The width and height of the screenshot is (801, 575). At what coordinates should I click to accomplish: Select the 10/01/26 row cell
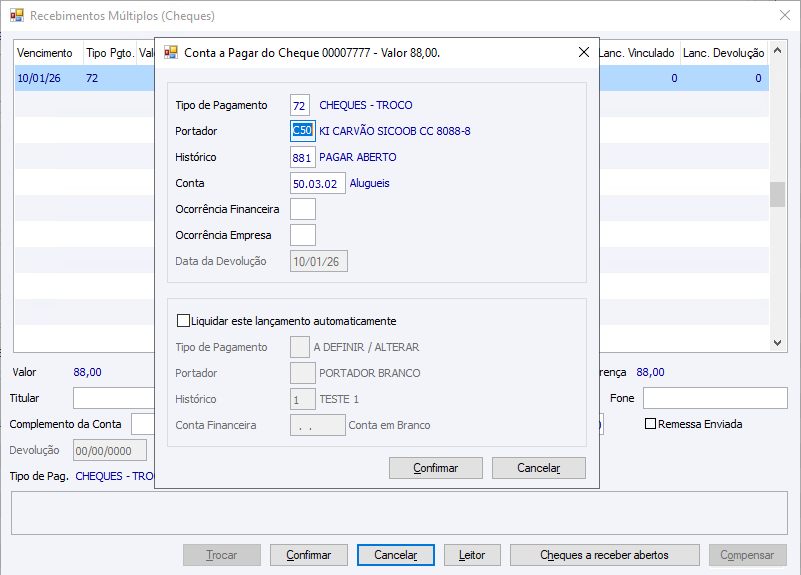(48, 78)
